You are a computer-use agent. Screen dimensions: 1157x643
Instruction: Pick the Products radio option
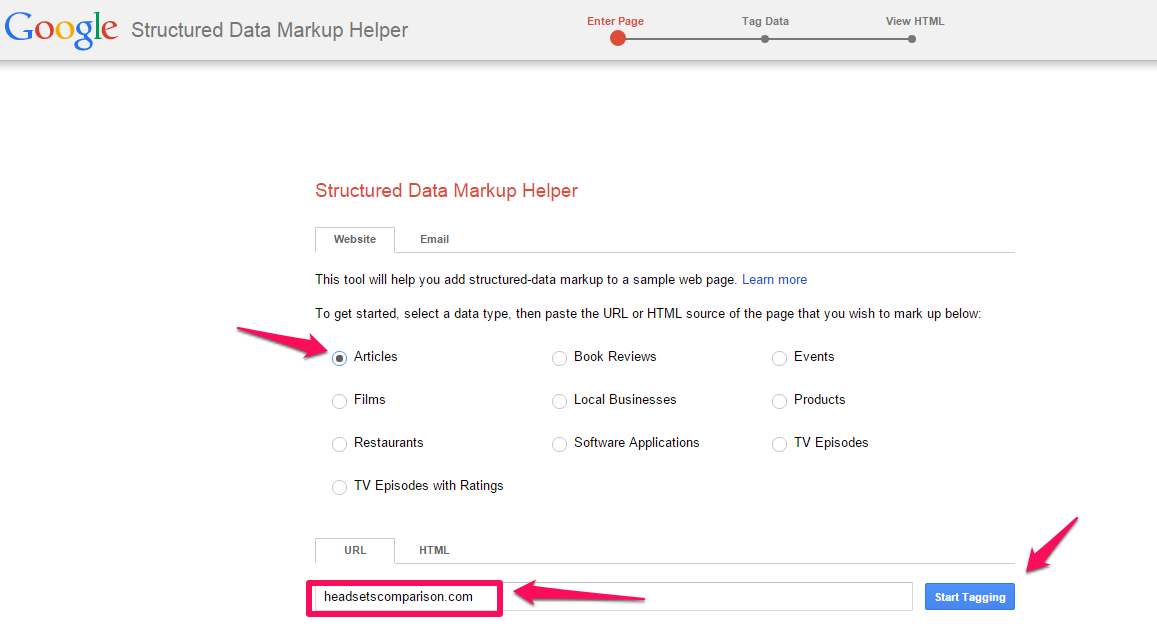click(x=779, y=401)
